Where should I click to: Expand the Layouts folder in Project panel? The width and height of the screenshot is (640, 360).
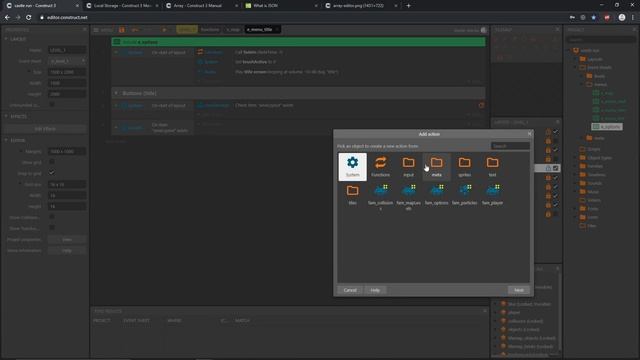pos(576,59)
